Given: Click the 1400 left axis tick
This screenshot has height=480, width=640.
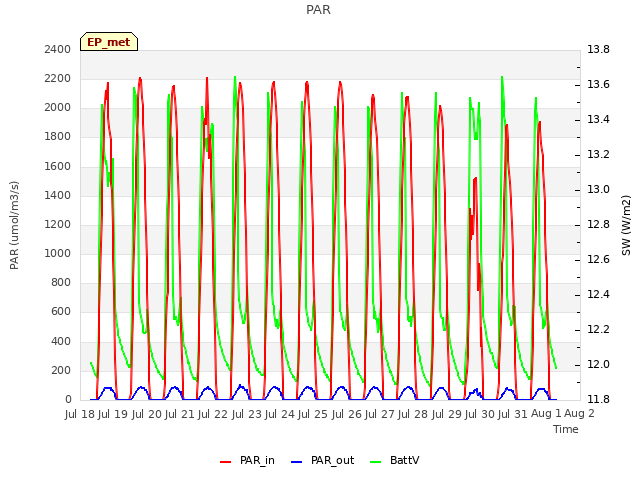Looking at the screenshot, I should 58,196.
